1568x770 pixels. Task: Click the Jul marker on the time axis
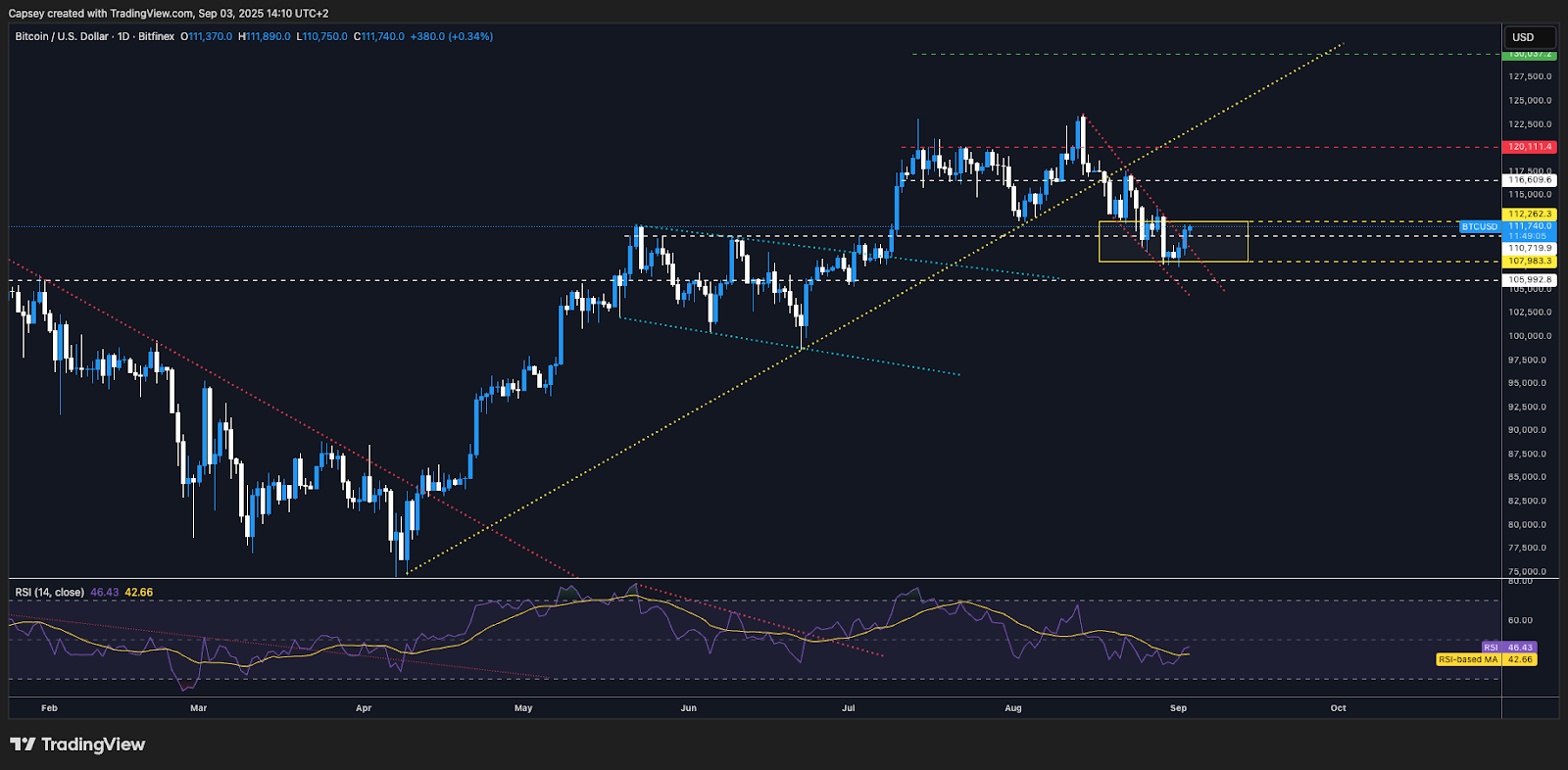pos(849,708)
